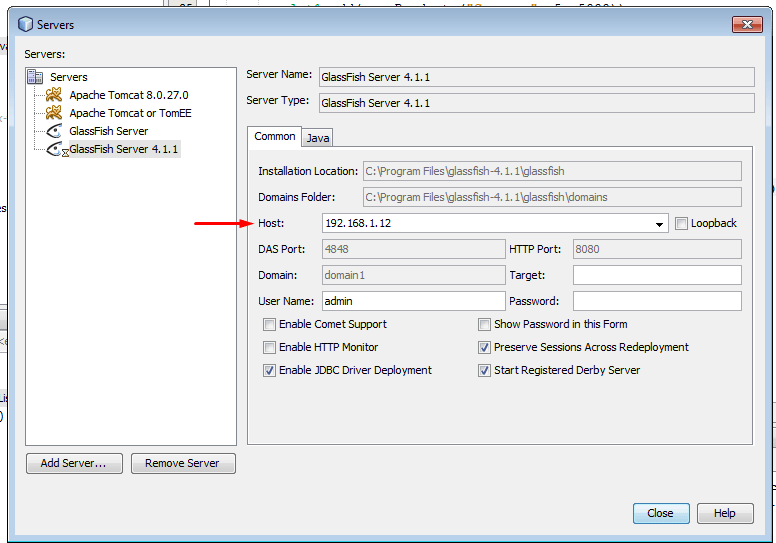
Task: Switch to the Java tab
Action: [x=317, y=138]
